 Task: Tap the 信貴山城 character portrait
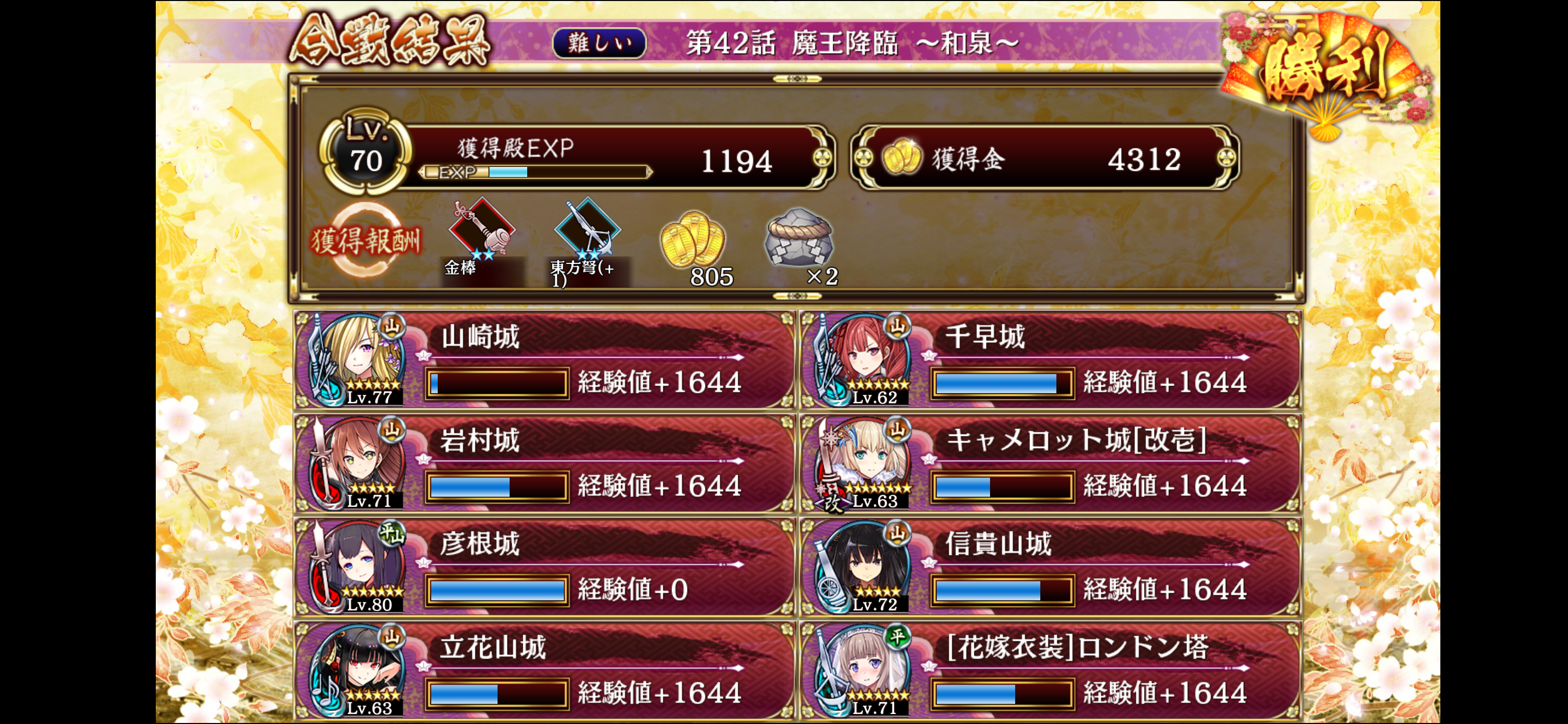pos(863,567)
